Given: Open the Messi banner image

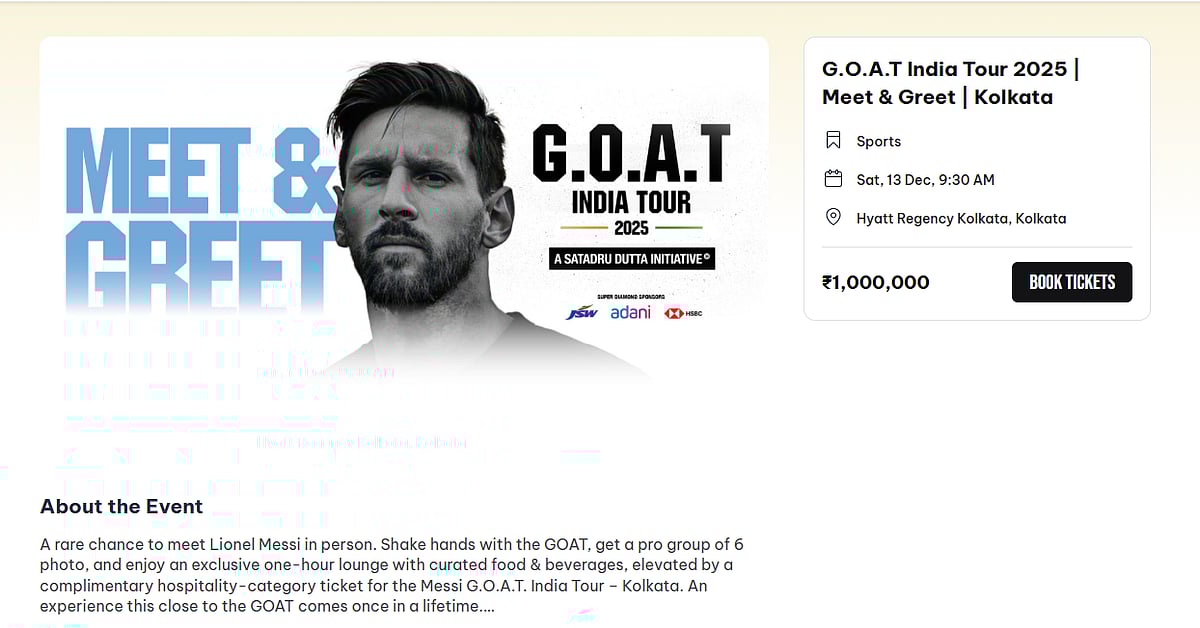Looking at the screenshot, I should [x=420, y=210].
